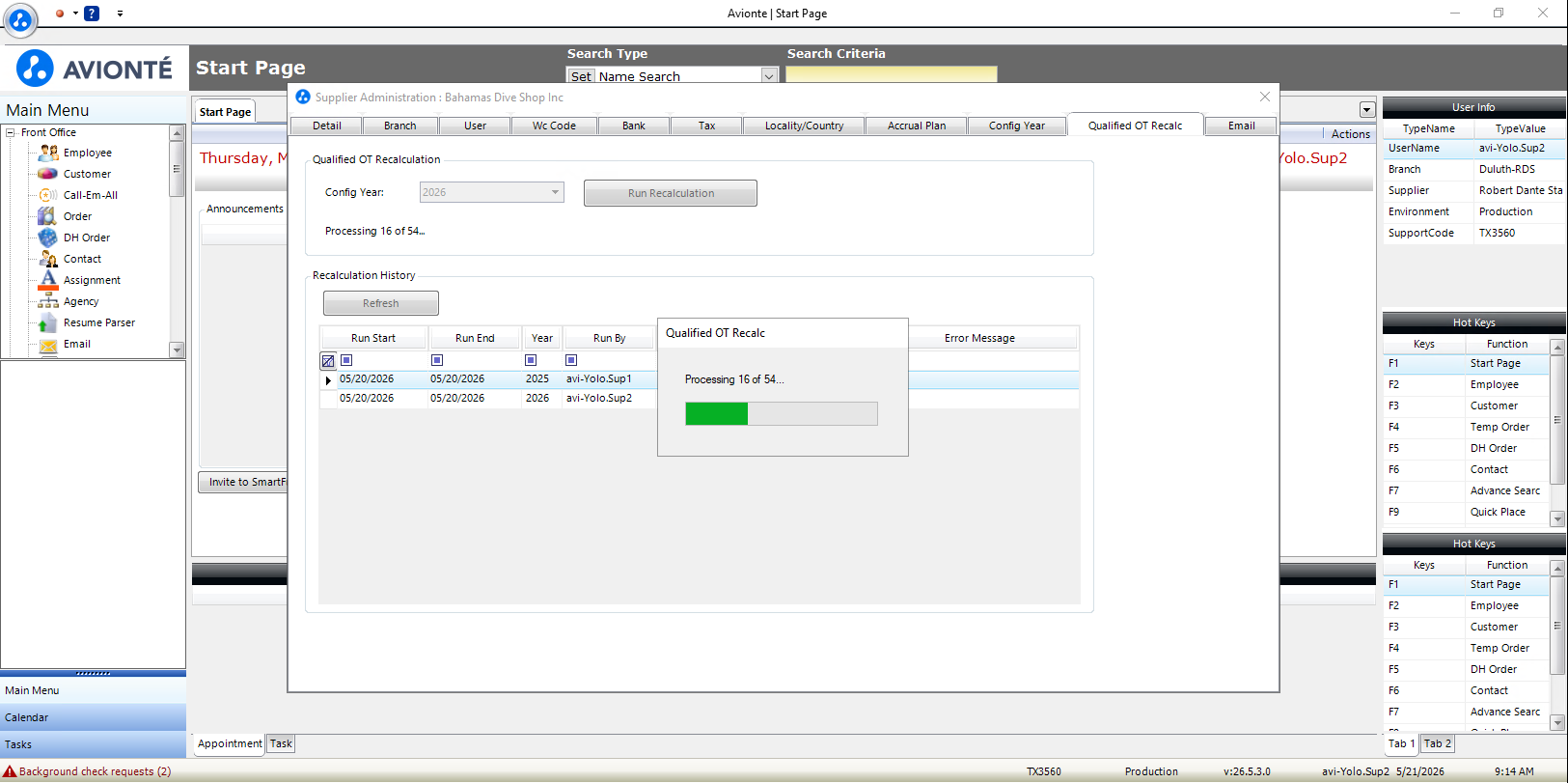
Task: Toggle the Run End column filter box
Action: (x=437, y=360)
